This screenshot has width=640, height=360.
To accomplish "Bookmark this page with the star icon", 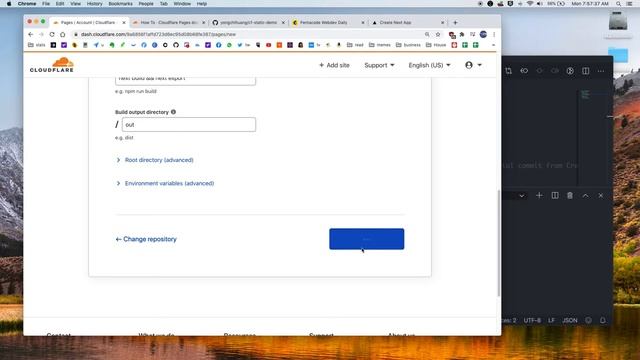I will point(438,34).
